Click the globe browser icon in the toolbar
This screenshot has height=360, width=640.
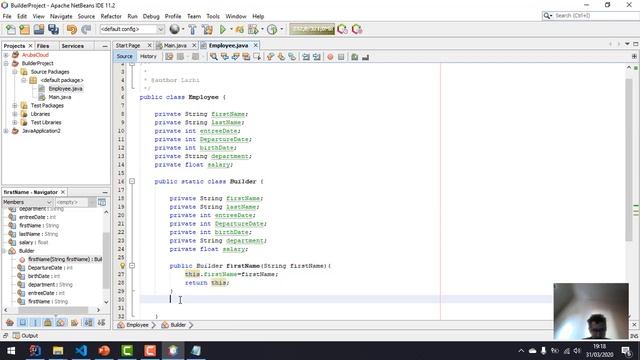tap(175, 29)
